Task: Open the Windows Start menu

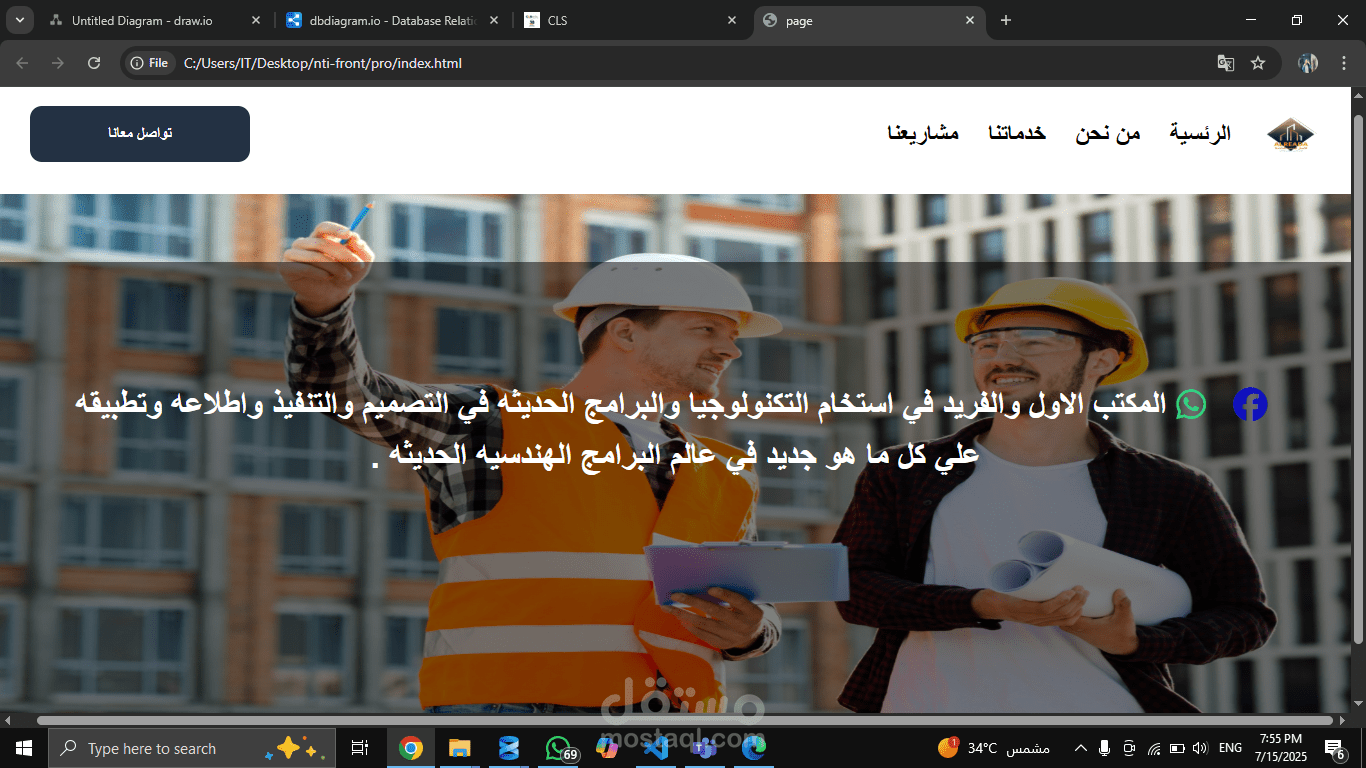Action: point(23,748)
